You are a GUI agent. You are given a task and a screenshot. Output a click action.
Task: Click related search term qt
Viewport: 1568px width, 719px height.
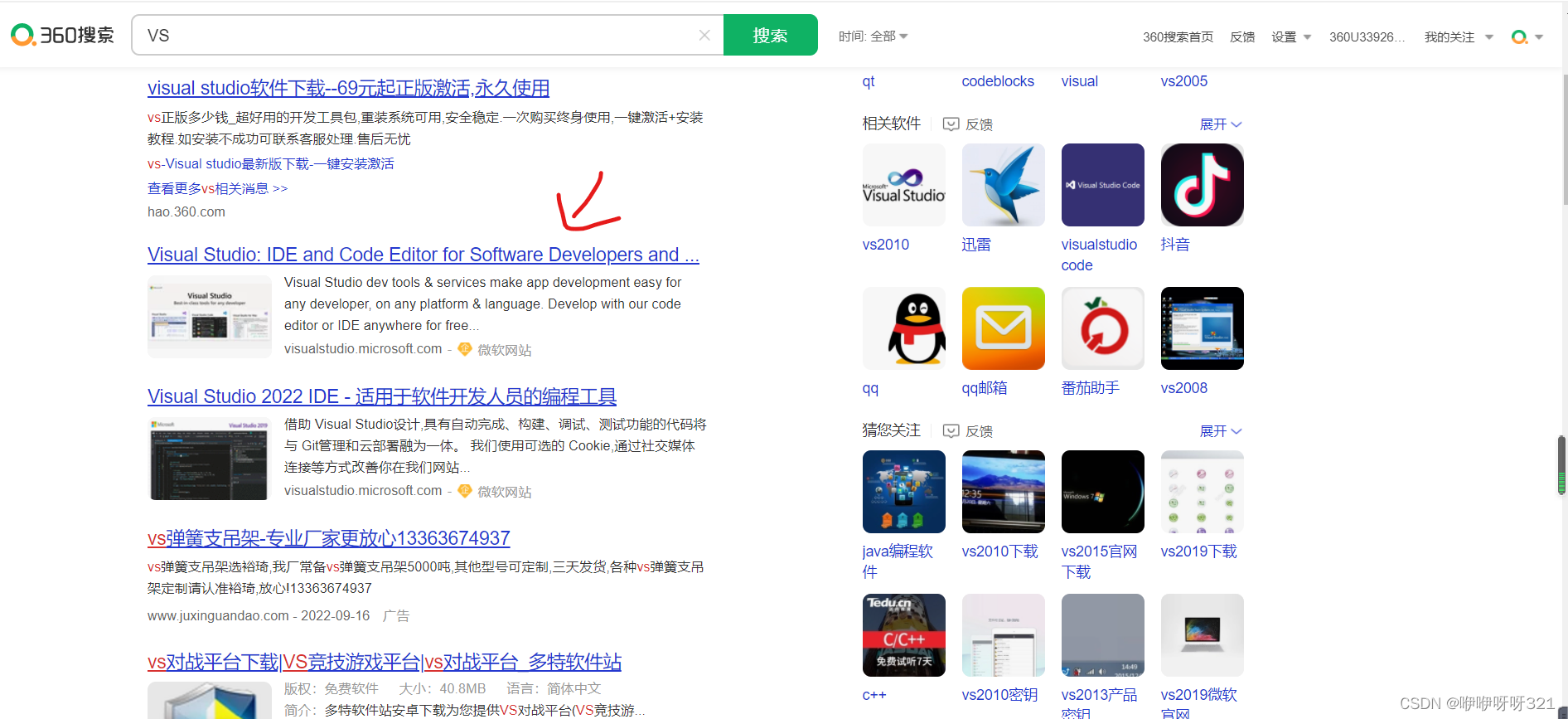[869, 81]
